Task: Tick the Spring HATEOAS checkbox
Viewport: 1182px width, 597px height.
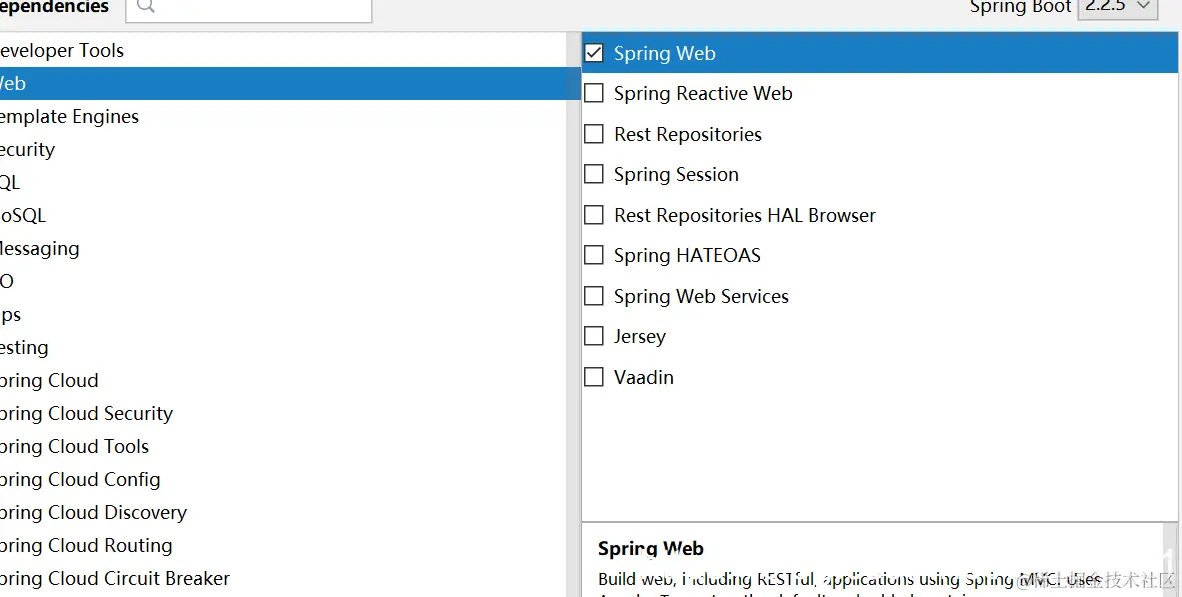Action: click(594, 255)
